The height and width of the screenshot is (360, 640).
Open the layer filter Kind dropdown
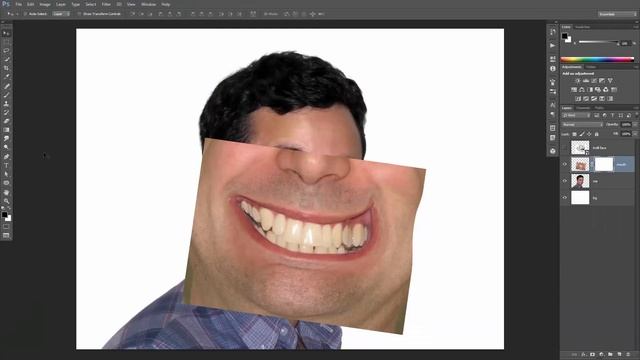point(576,116)
